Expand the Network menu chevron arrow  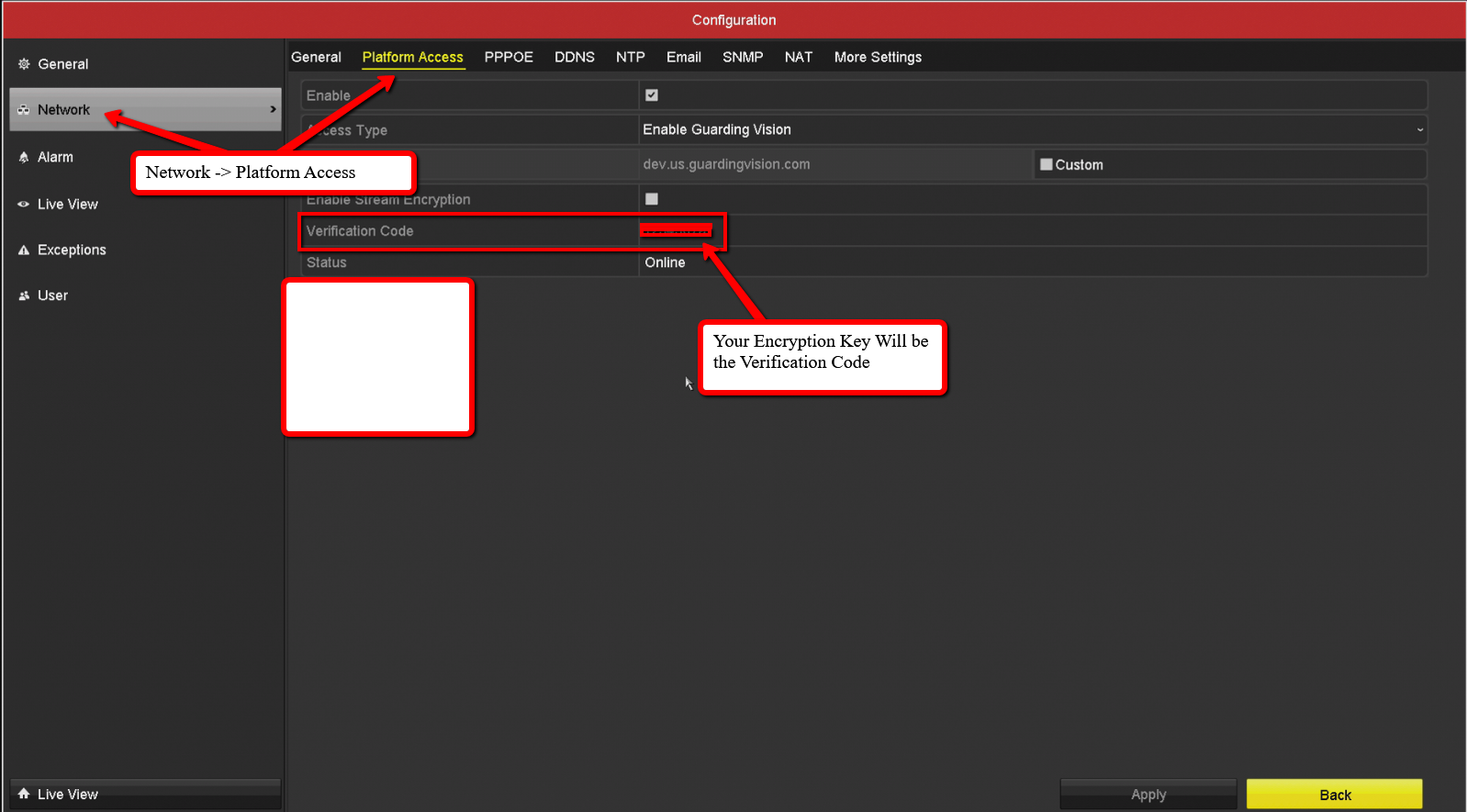click(x=273, y=109)
